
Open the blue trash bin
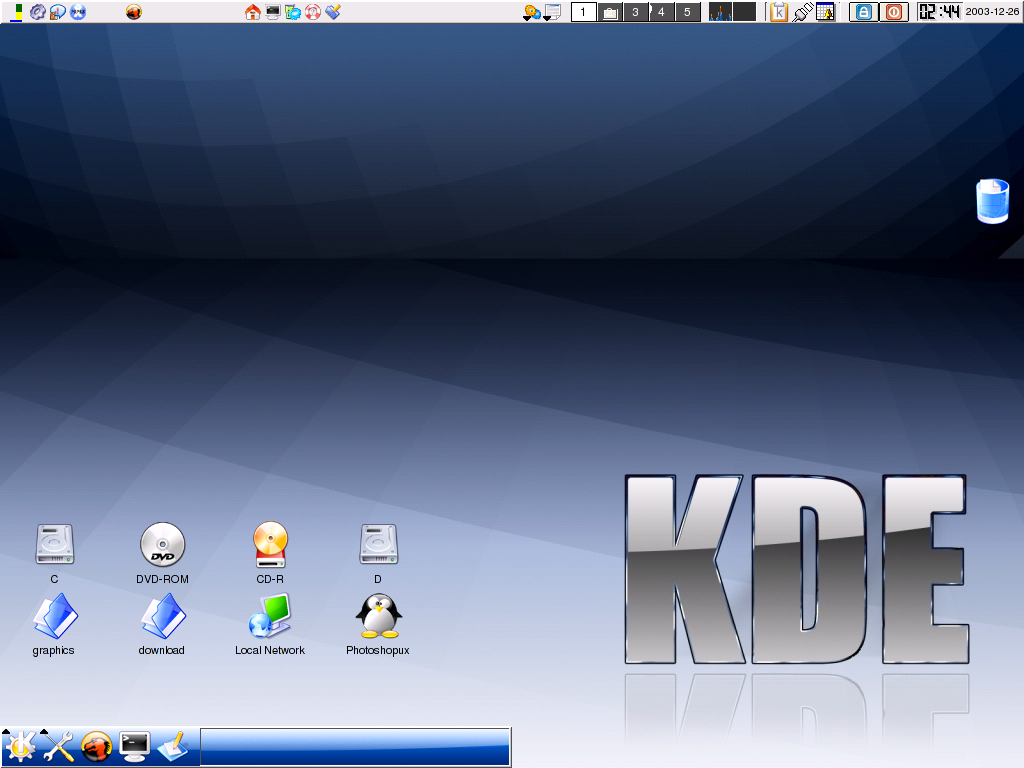tap(992, 201)
